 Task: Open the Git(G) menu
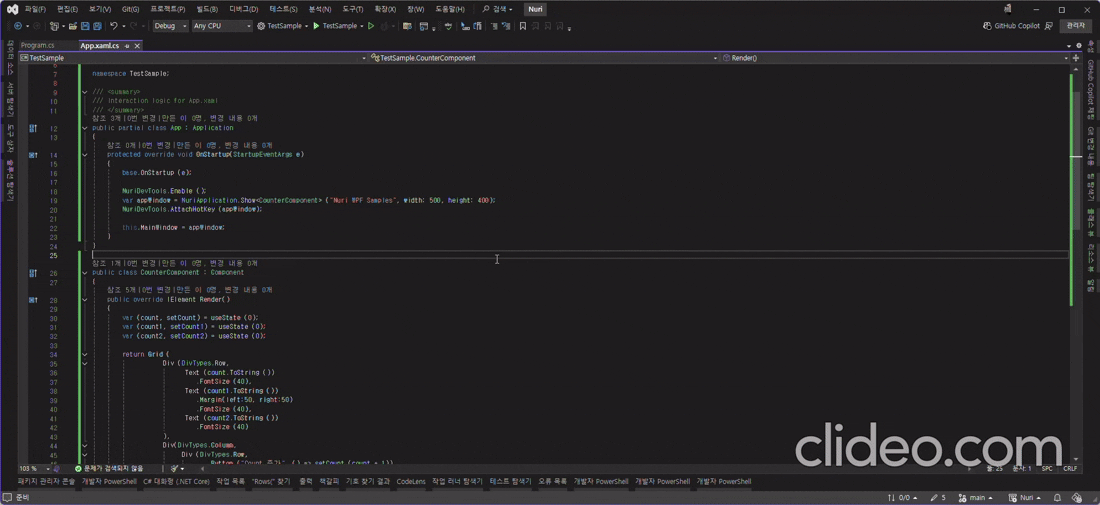click(x=130, y=10)
